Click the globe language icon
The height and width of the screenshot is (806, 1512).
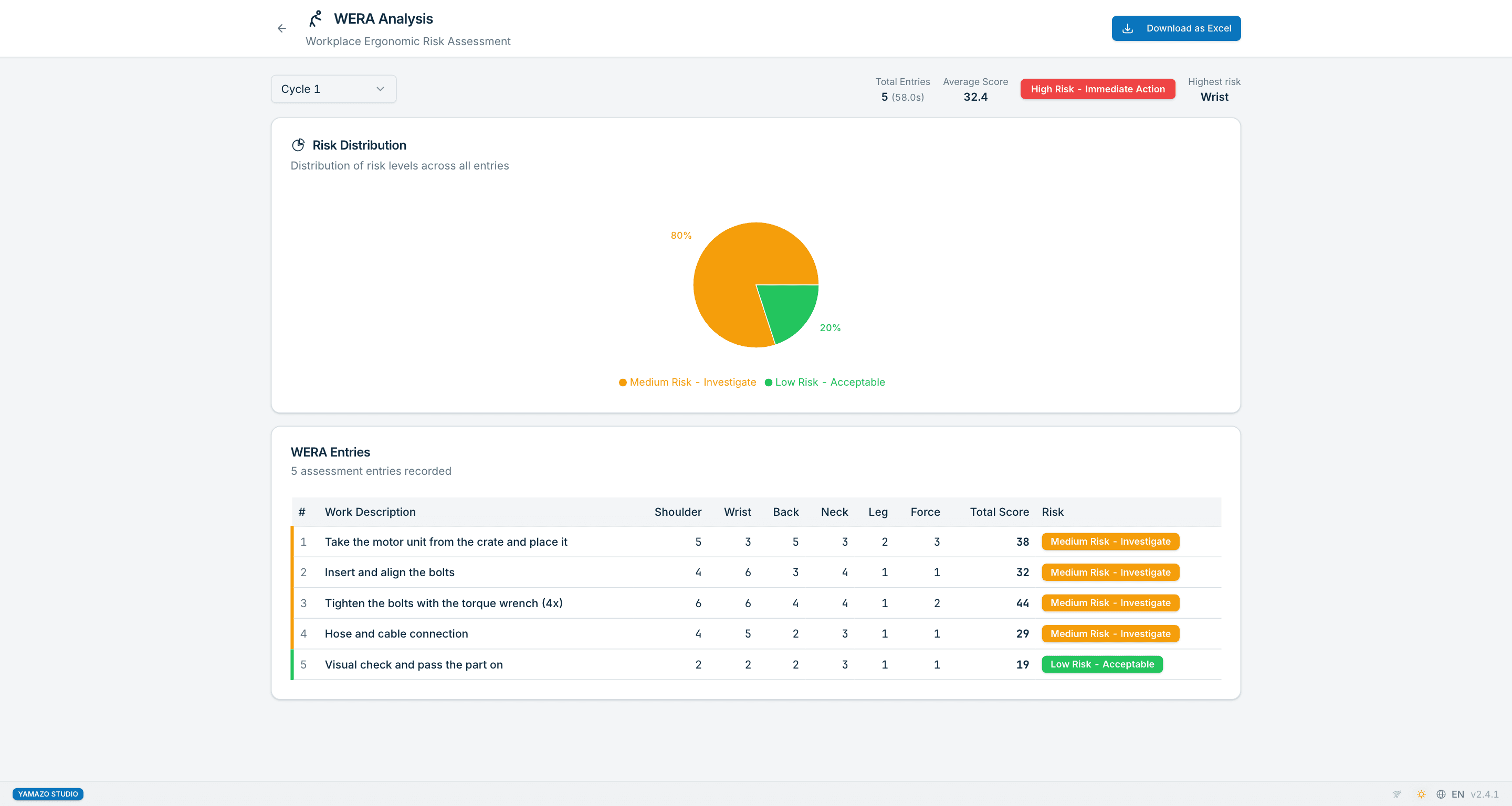pyautogui.click(x=1441, y=794)
